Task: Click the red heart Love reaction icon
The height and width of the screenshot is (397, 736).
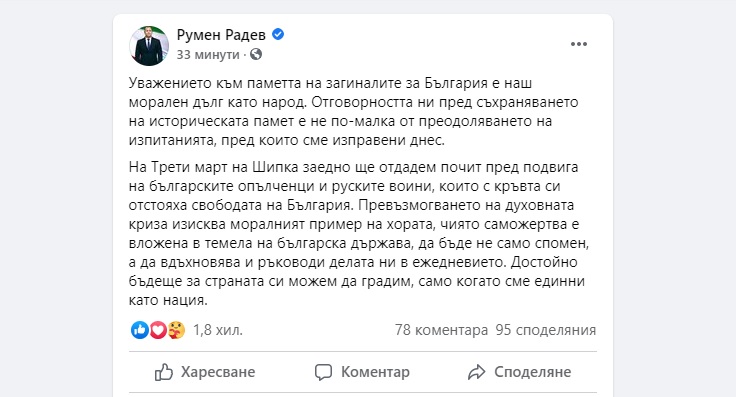Action: tap(158, 330)
